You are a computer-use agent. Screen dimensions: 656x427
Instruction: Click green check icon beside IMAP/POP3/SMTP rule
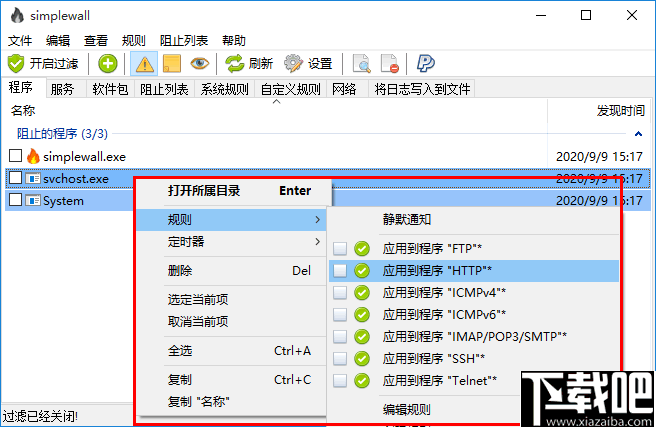pyautogui.click(x=362, y=336)
